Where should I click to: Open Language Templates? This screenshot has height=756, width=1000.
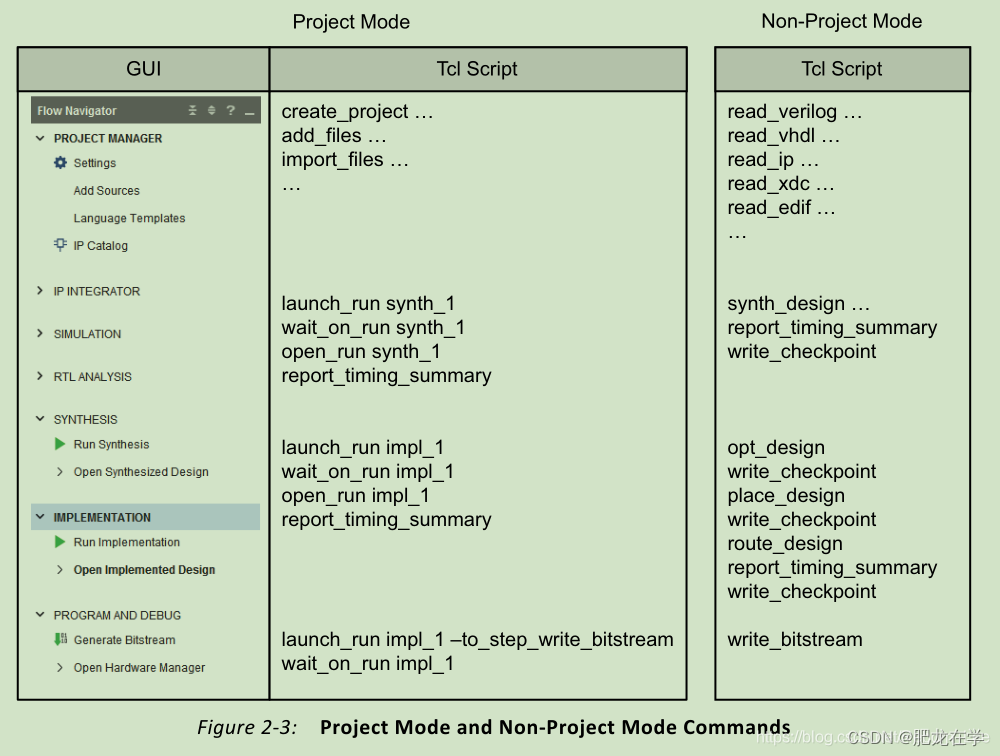(129, 218)
